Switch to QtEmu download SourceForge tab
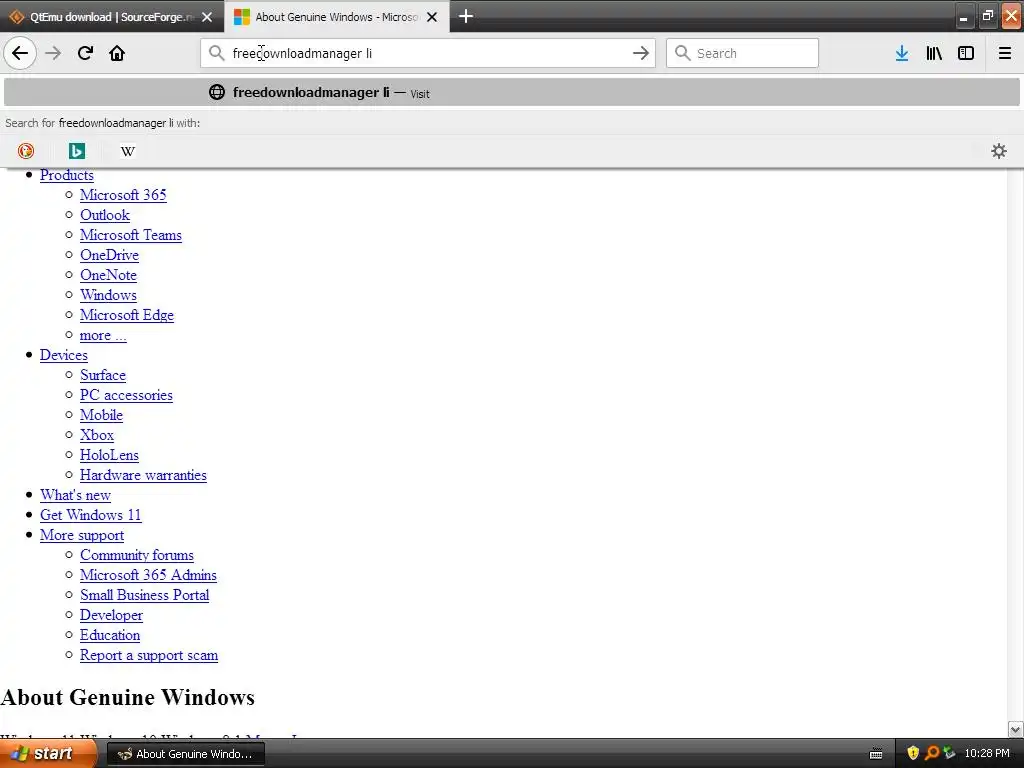This screenshot has width=1024, height=768. coord(112,16)
